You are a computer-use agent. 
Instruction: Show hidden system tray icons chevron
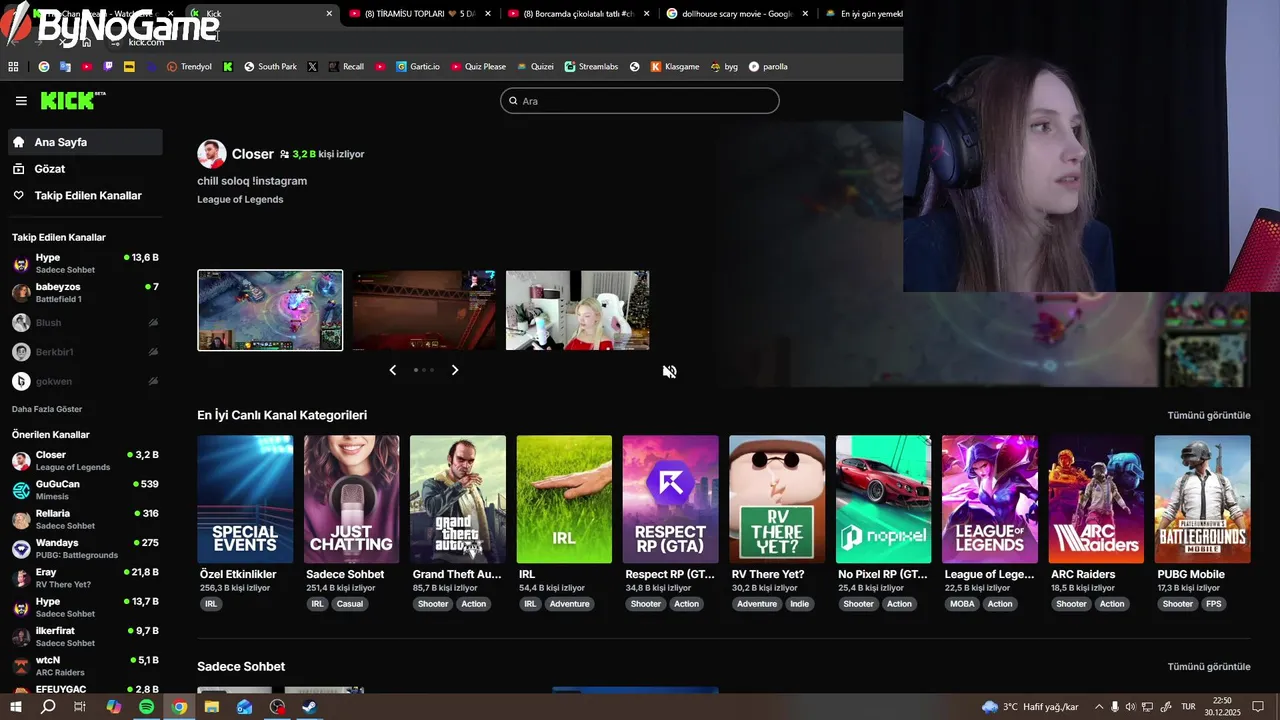point(1099,707)
